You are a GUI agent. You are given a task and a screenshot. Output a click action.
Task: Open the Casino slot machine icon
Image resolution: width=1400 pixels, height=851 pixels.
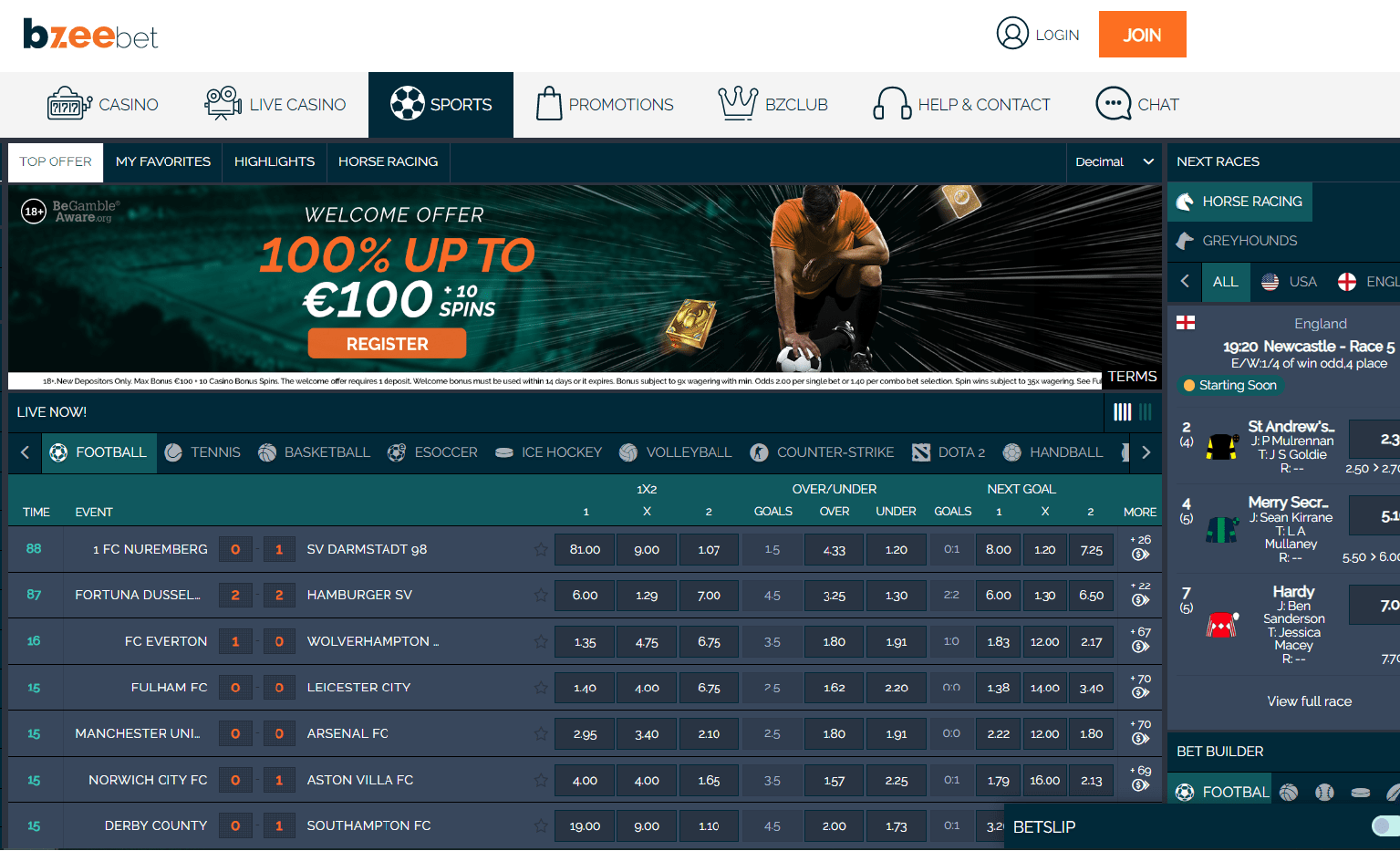69,104
